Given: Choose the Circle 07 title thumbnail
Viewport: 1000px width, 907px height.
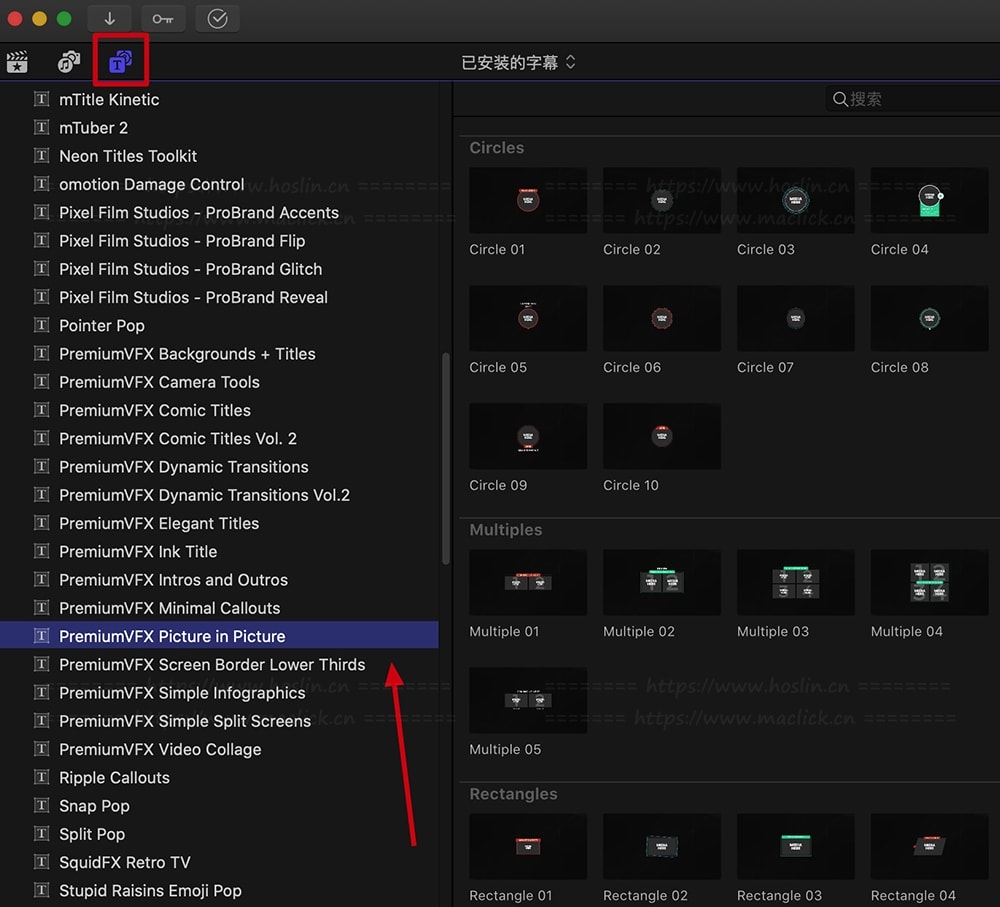Looking at the screenshot, I should 796,318.
